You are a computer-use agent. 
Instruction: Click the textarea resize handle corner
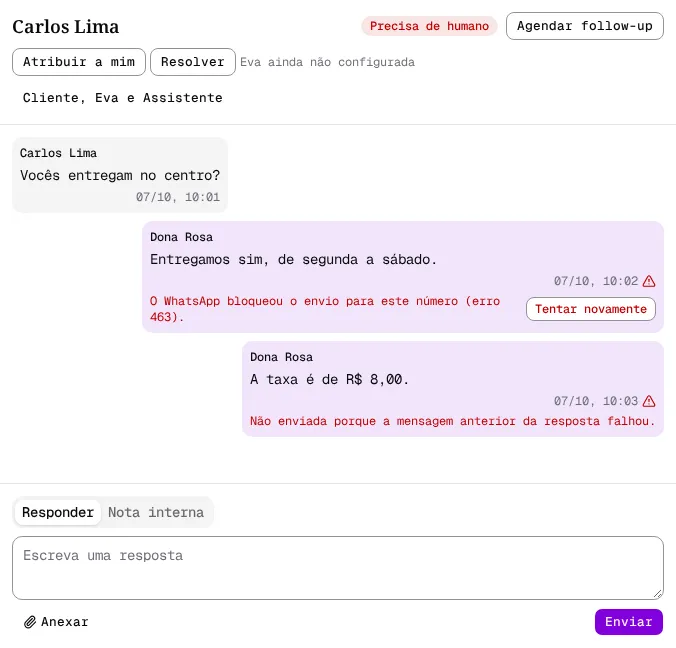[657, 594]
